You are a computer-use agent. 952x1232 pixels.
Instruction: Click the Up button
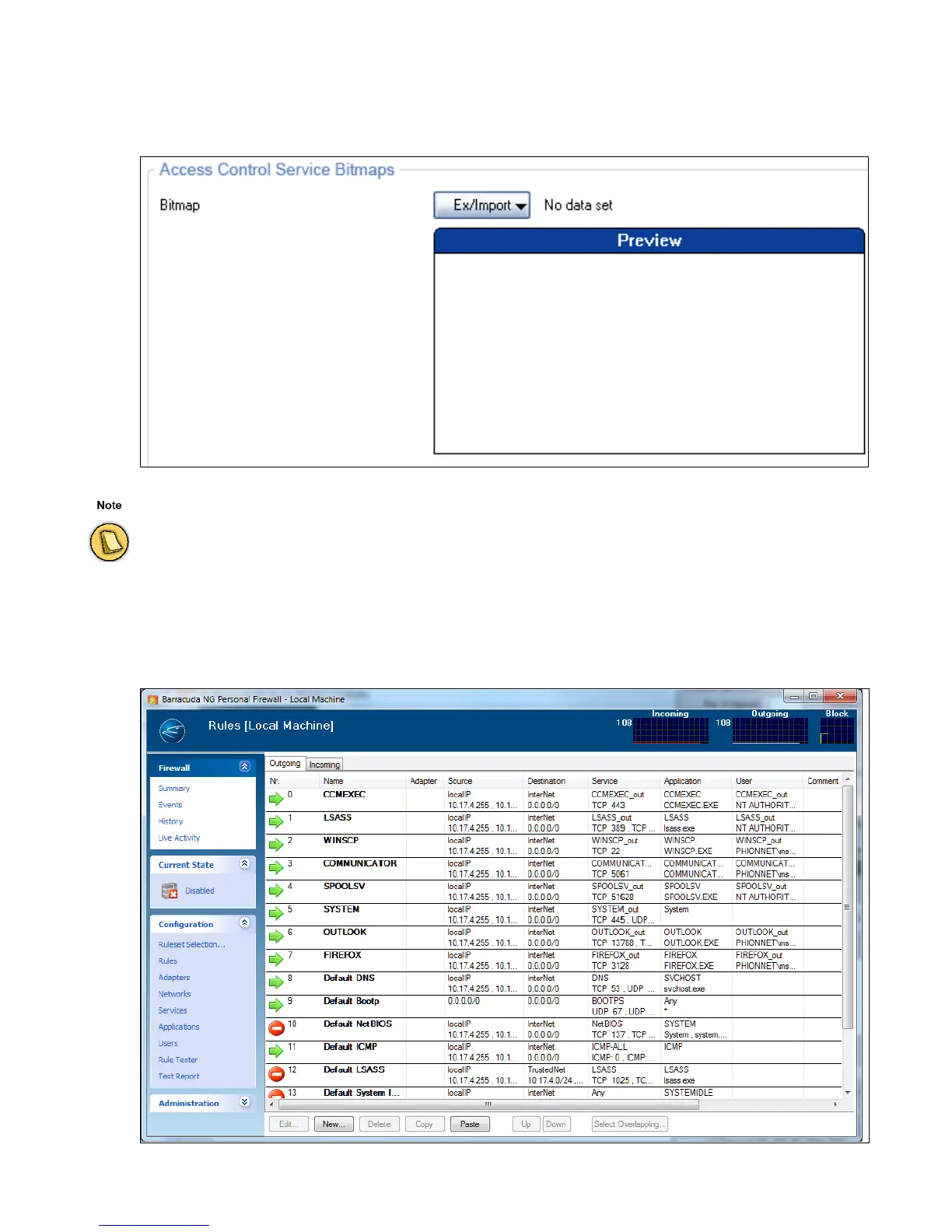(x=527, y=1124)
